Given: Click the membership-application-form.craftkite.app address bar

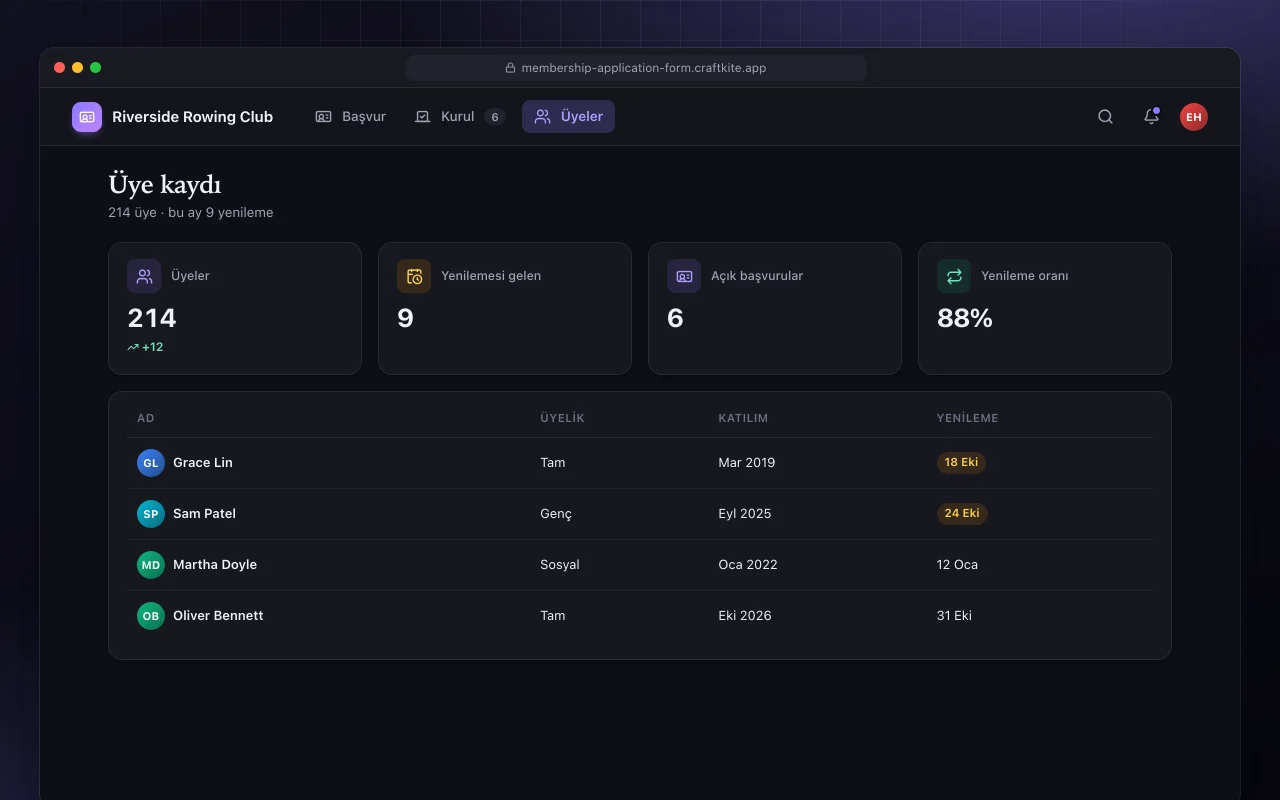Looking at the screenshot, I should point(636,68).
